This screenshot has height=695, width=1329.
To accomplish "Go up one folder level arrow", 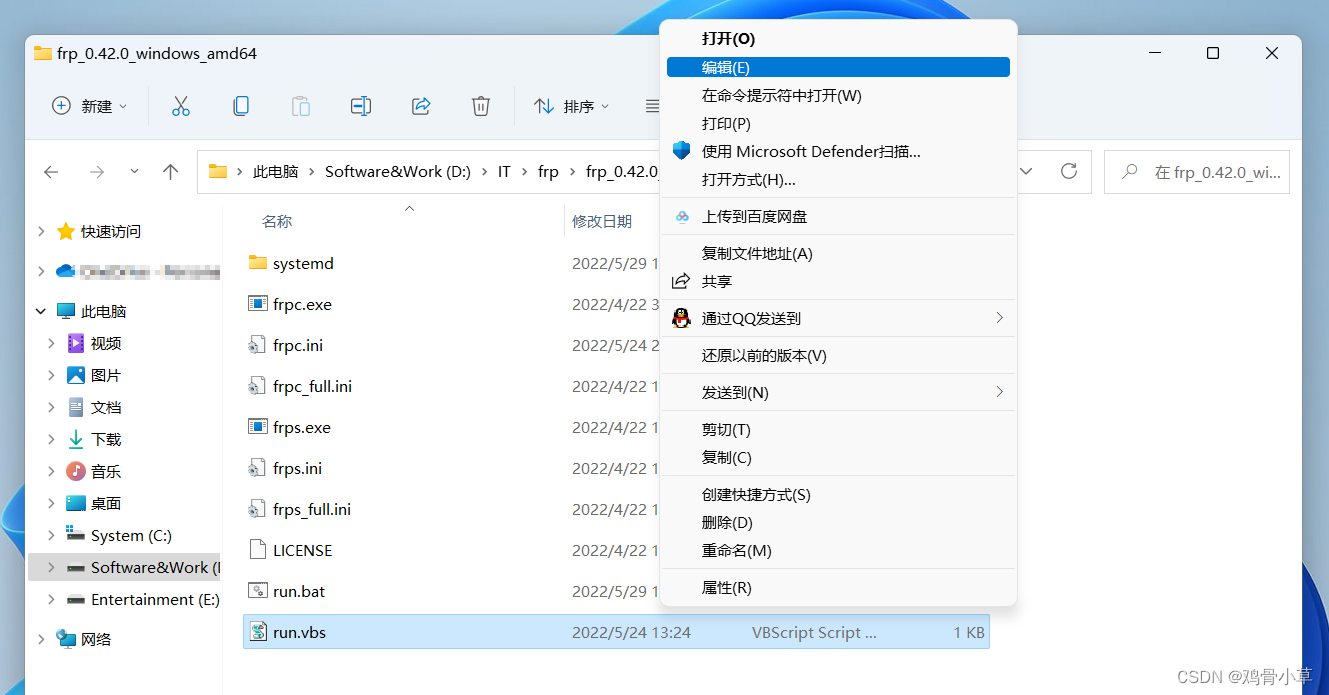I will point(171,172).
